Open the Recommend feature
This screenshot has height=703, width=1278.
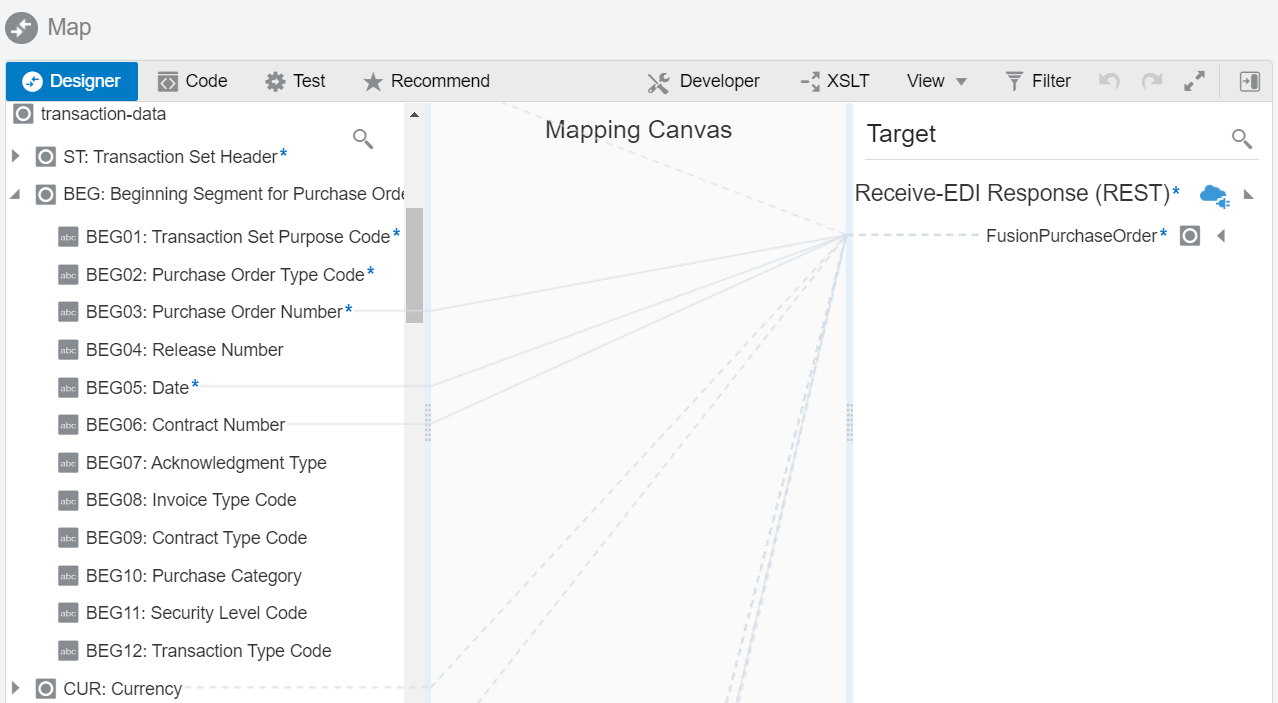point(426,81)
